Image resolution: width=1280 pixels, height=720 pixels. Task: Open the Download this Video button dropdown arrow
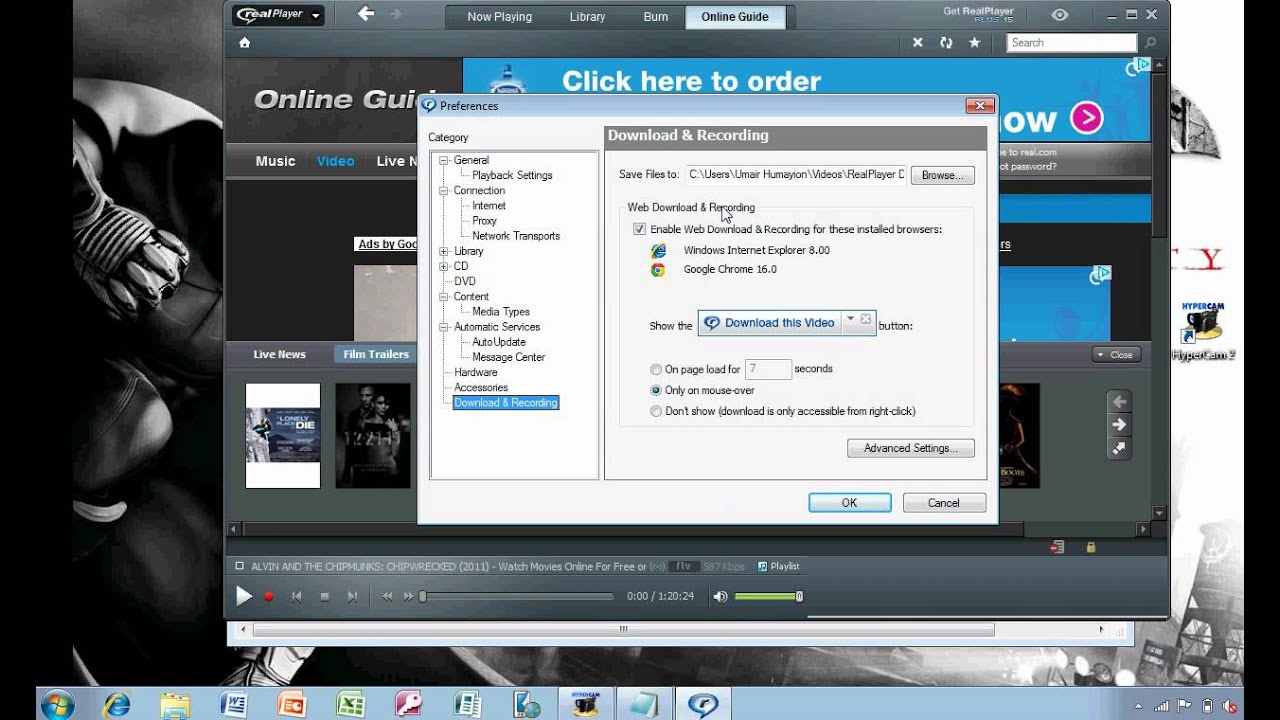coord(850,319)
